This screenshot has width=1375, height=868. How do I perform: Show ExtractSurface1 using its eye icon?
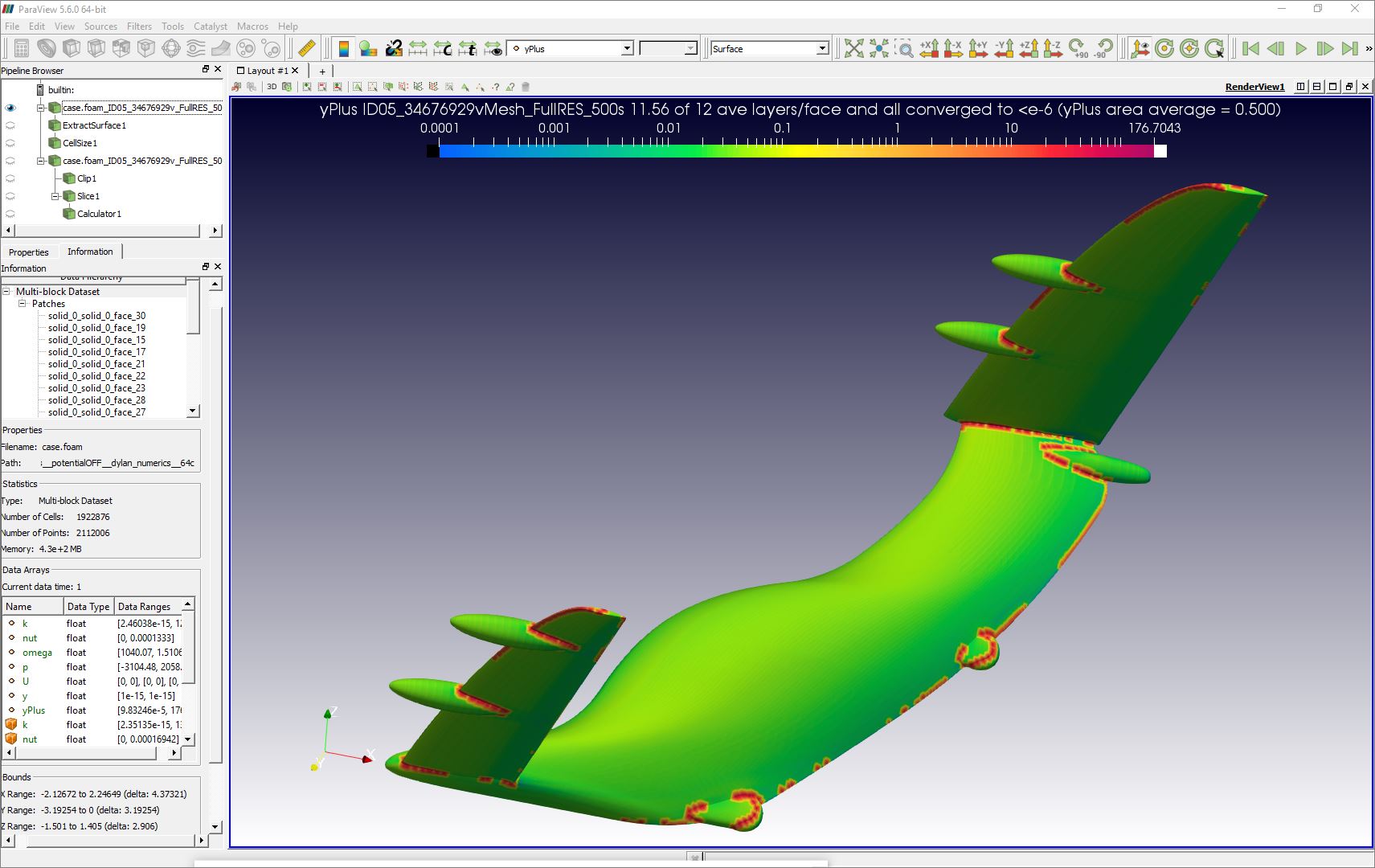[x=10, y=125]
